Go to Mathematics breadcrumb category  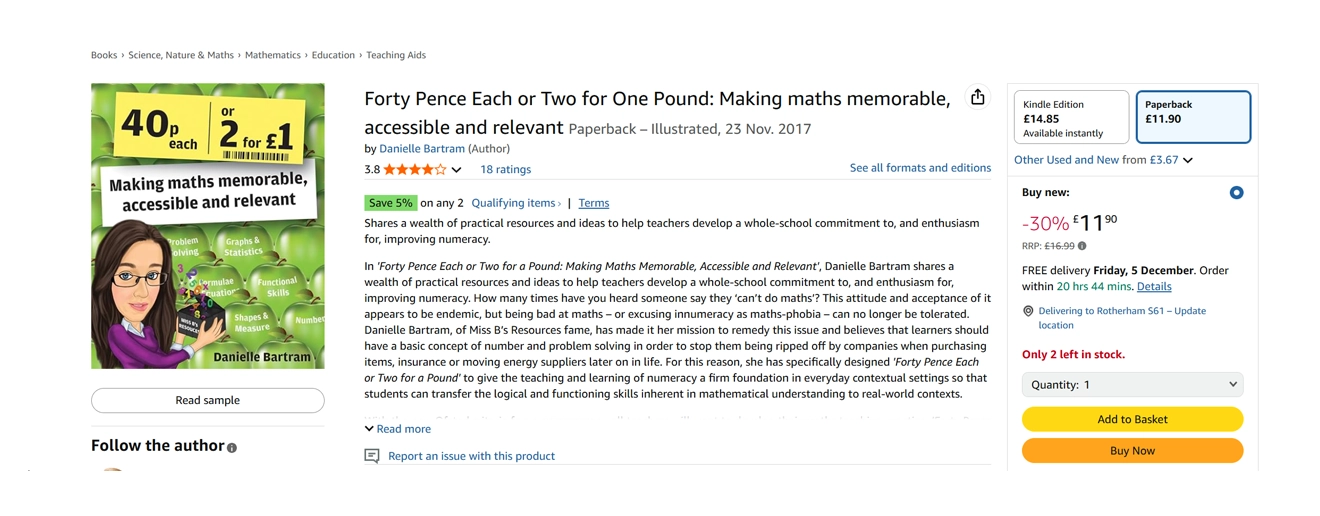[272, 55]
